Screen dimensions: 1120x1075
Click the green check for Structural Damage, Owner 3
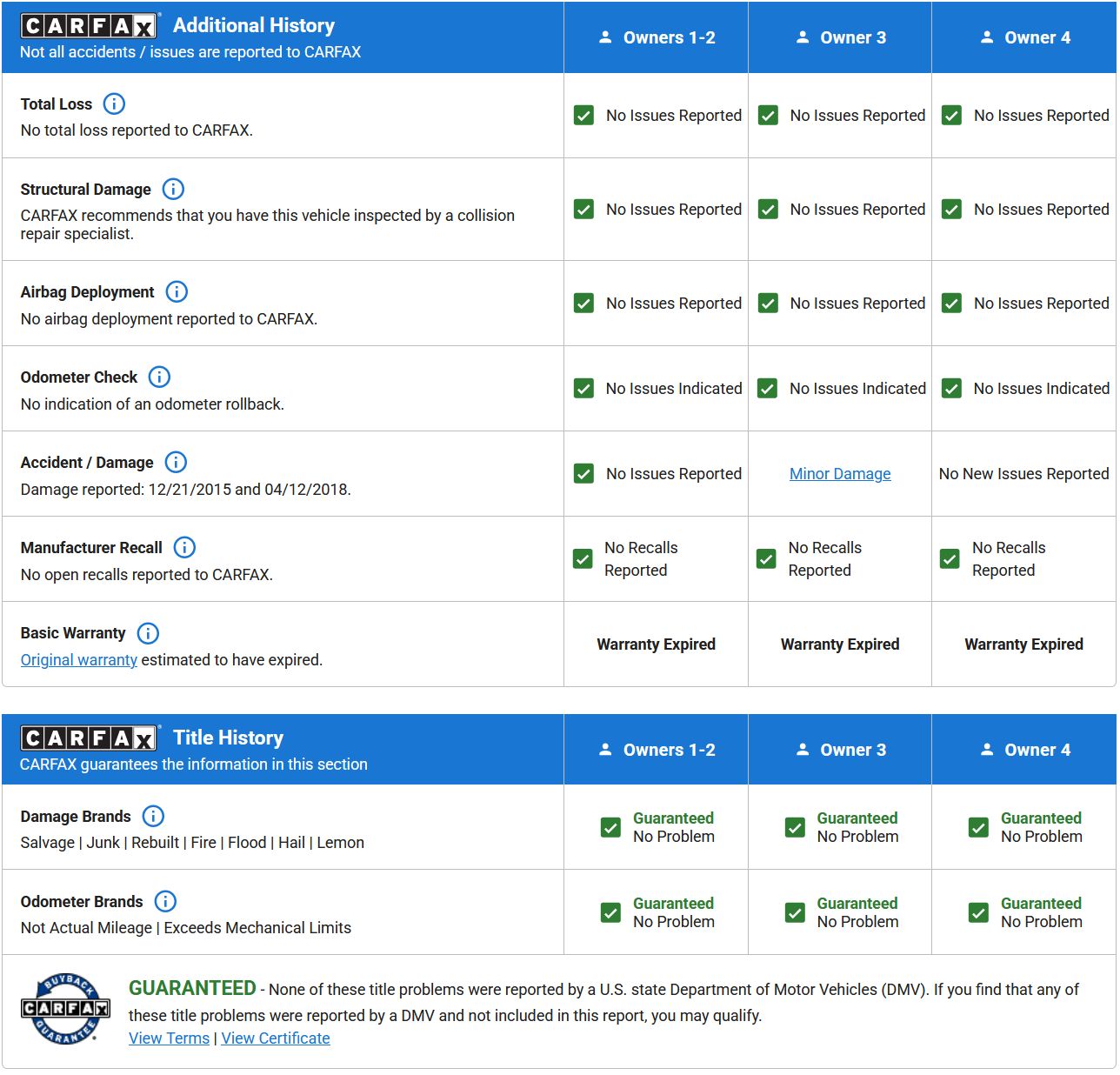(x=768, y=210)
